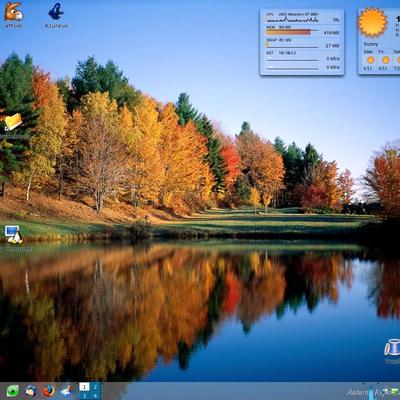Viewport: 400px width, 400px height.
Task: Launch Thunderbird mail from the taskbar
Action: pyautogui.click(x=31, y=391)
